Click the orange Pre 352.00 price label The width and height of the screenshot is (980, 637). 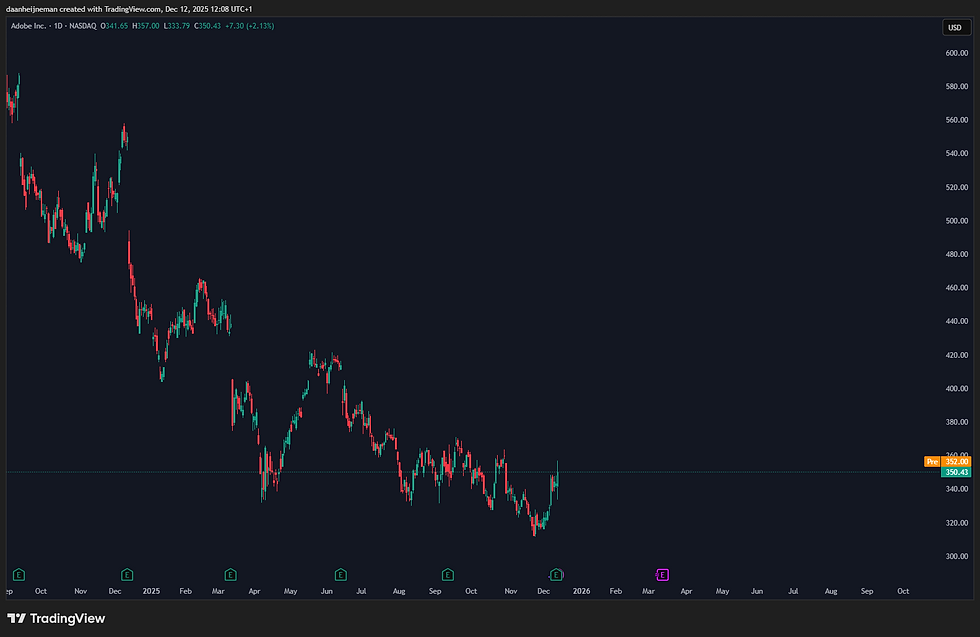pyautogui.click(x=948, y=461)
